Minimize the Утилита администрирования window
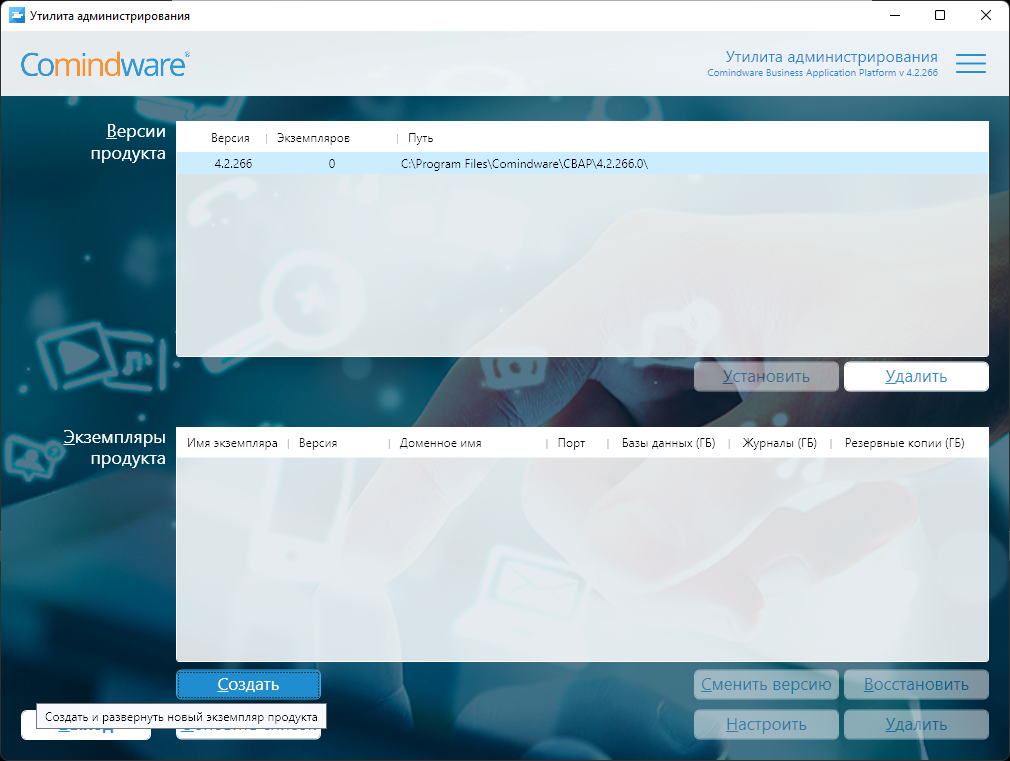 pos(895,15)
